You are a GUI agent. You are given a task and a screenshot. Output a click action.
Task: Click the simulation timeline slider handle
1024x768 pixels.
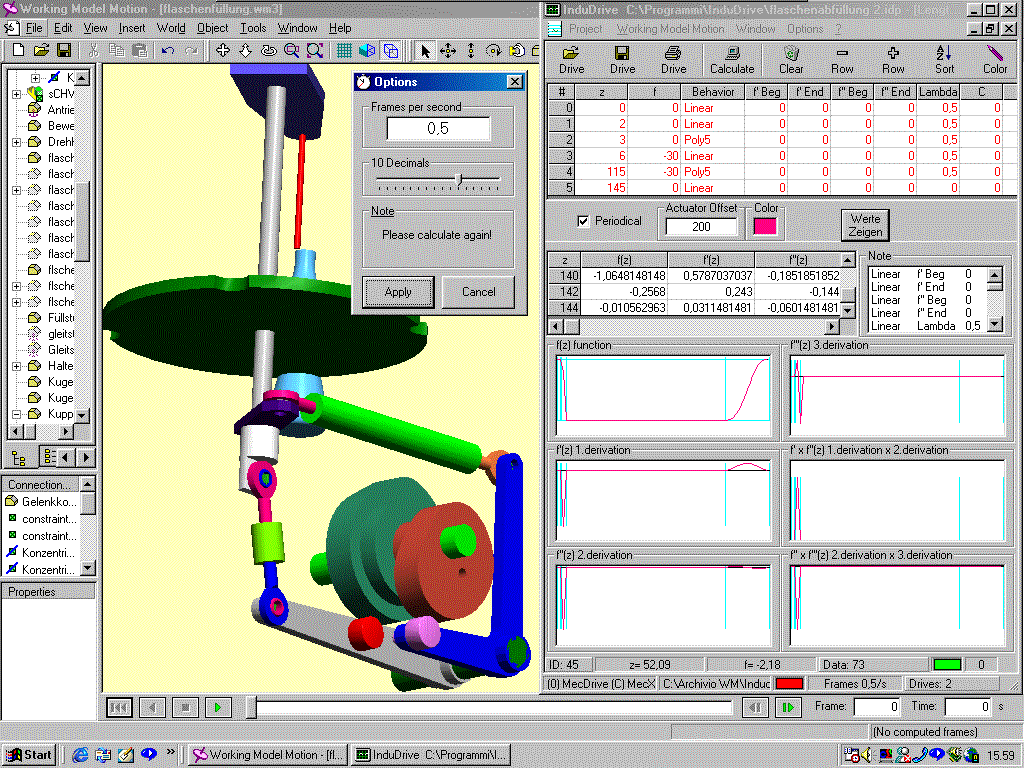pos(251,707)
